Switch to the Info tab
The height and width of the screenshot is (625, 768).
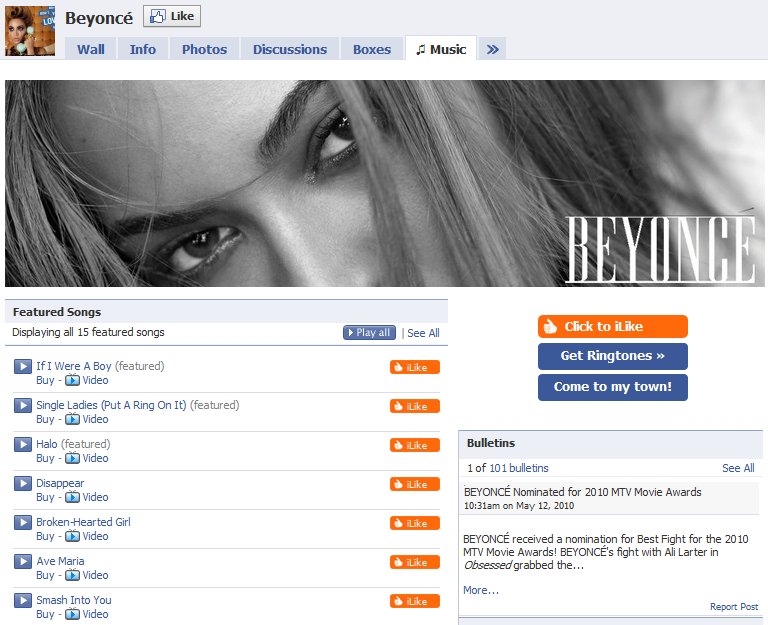pyautogui.click(x=143, y=49)
